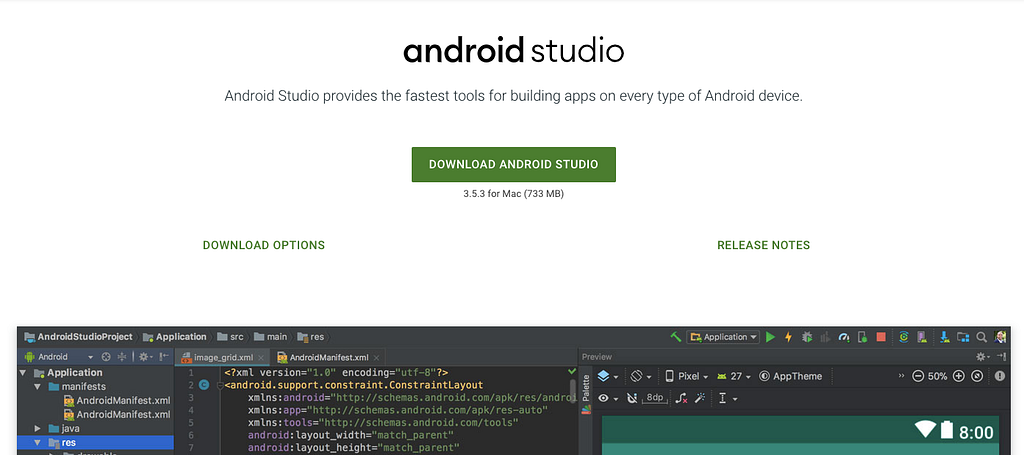Viewport: 1024px width, 455px height.
Task: Close the AndroidManifest.xml editor tab
Action: 376,358
